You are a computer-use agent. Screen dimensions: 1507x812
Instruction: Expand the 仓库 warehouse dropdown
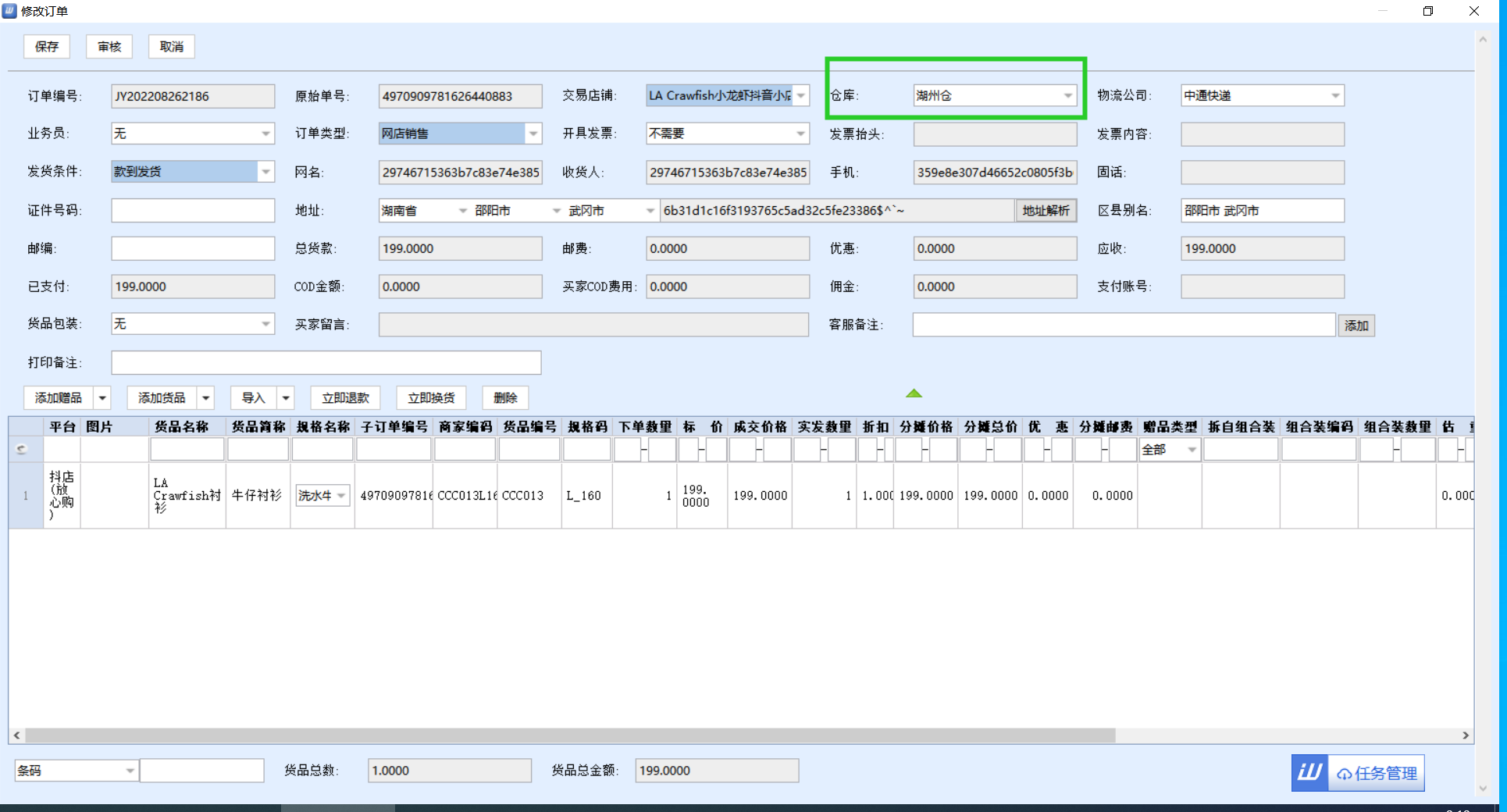(x=1067, y=96)
